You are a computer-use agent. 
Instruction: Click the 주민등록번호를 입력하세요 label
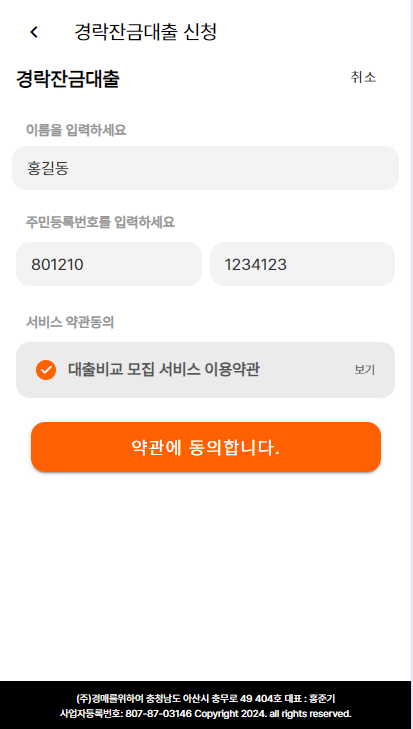tap(100, 222)
